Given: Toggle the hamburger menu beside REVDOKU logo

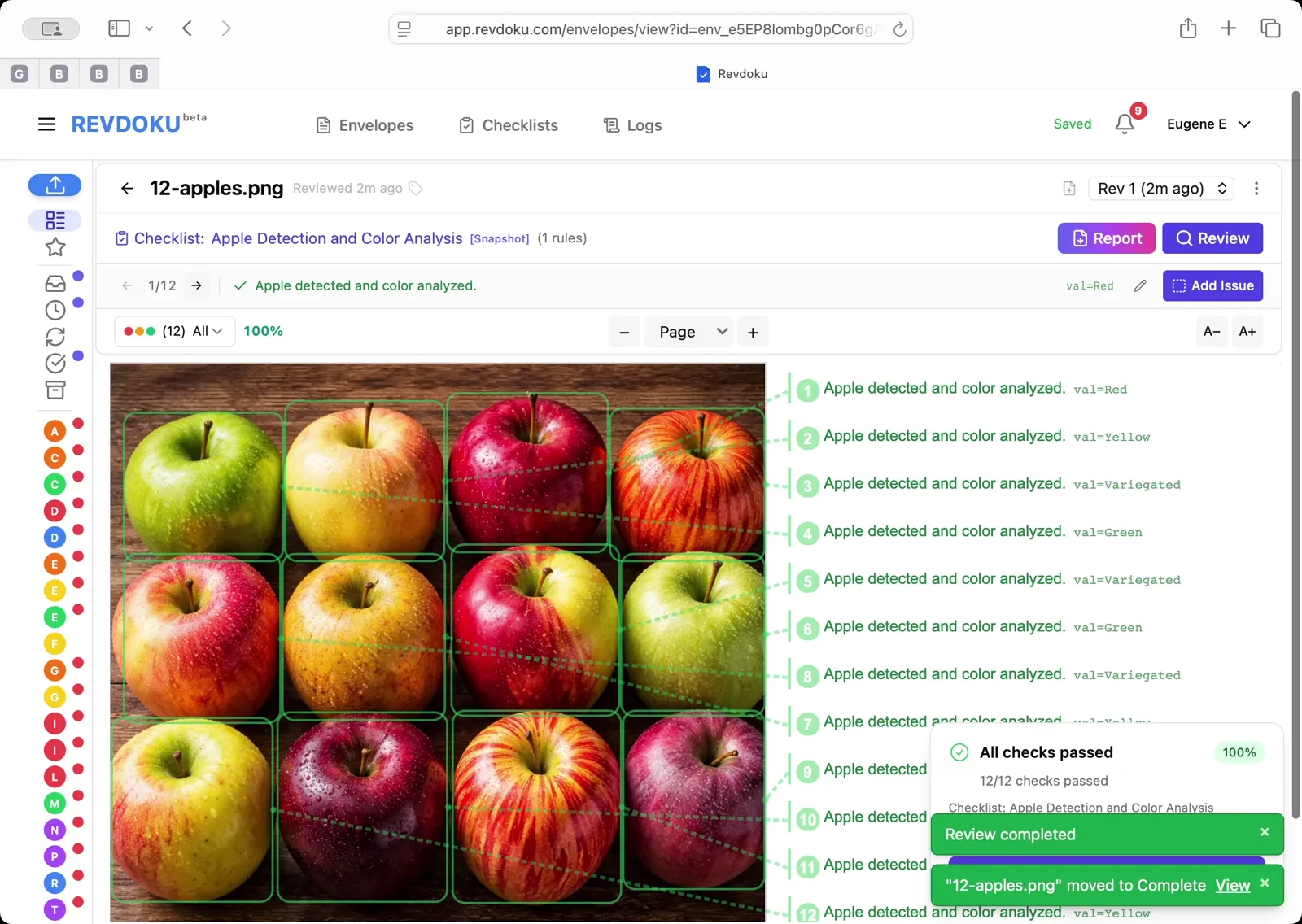Looking at the screenshot, I should (46, 124).
